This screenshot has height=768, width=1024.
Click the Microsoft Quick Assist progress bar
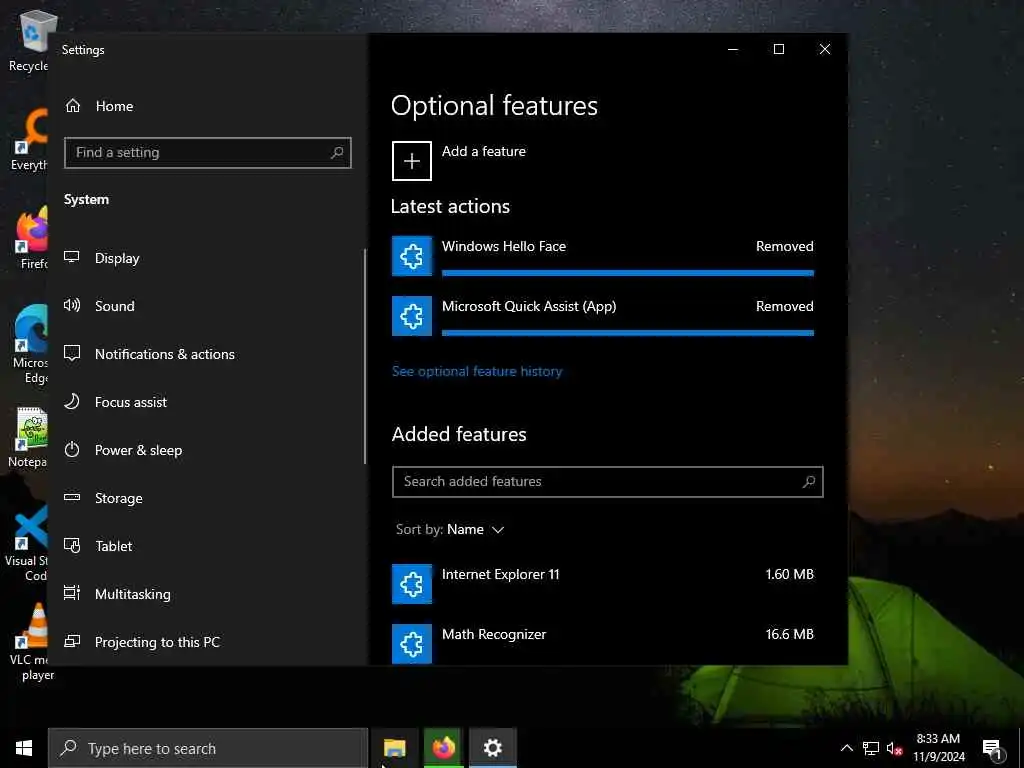628,333
